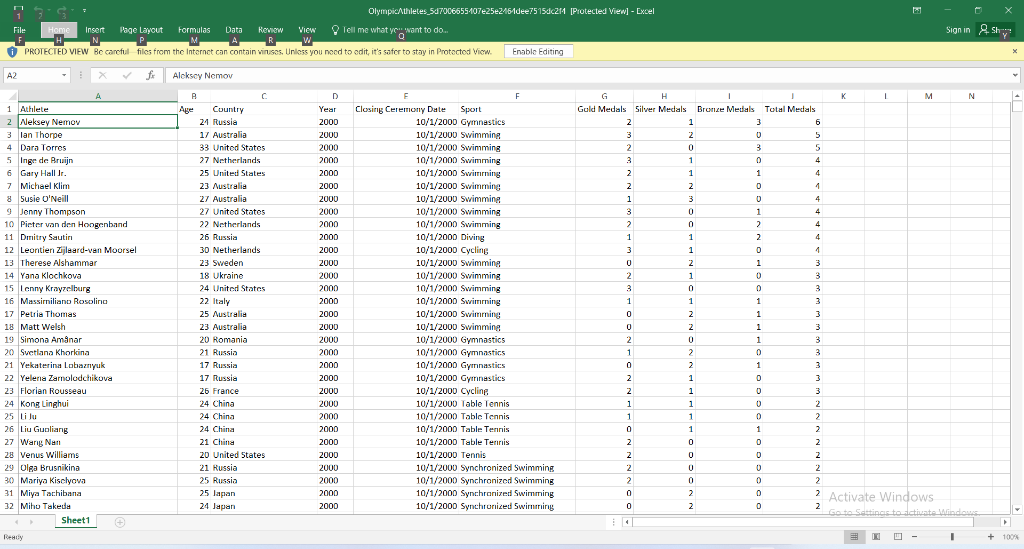
Task: Click the zoom out minus icon
Action: [914, 537]
